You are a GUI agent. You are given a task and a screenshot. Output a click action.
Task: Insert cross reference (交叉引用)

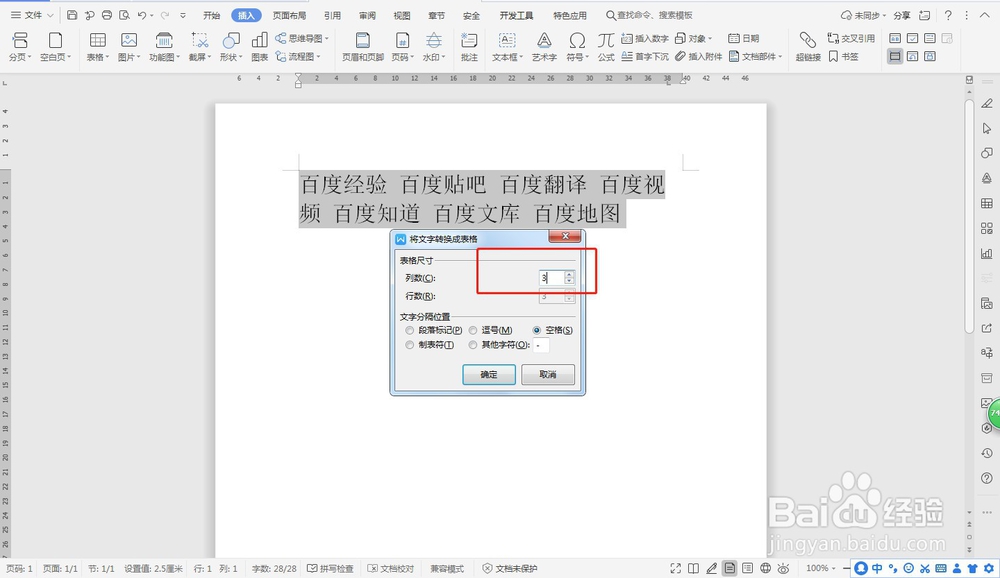(x=851, y=38)
